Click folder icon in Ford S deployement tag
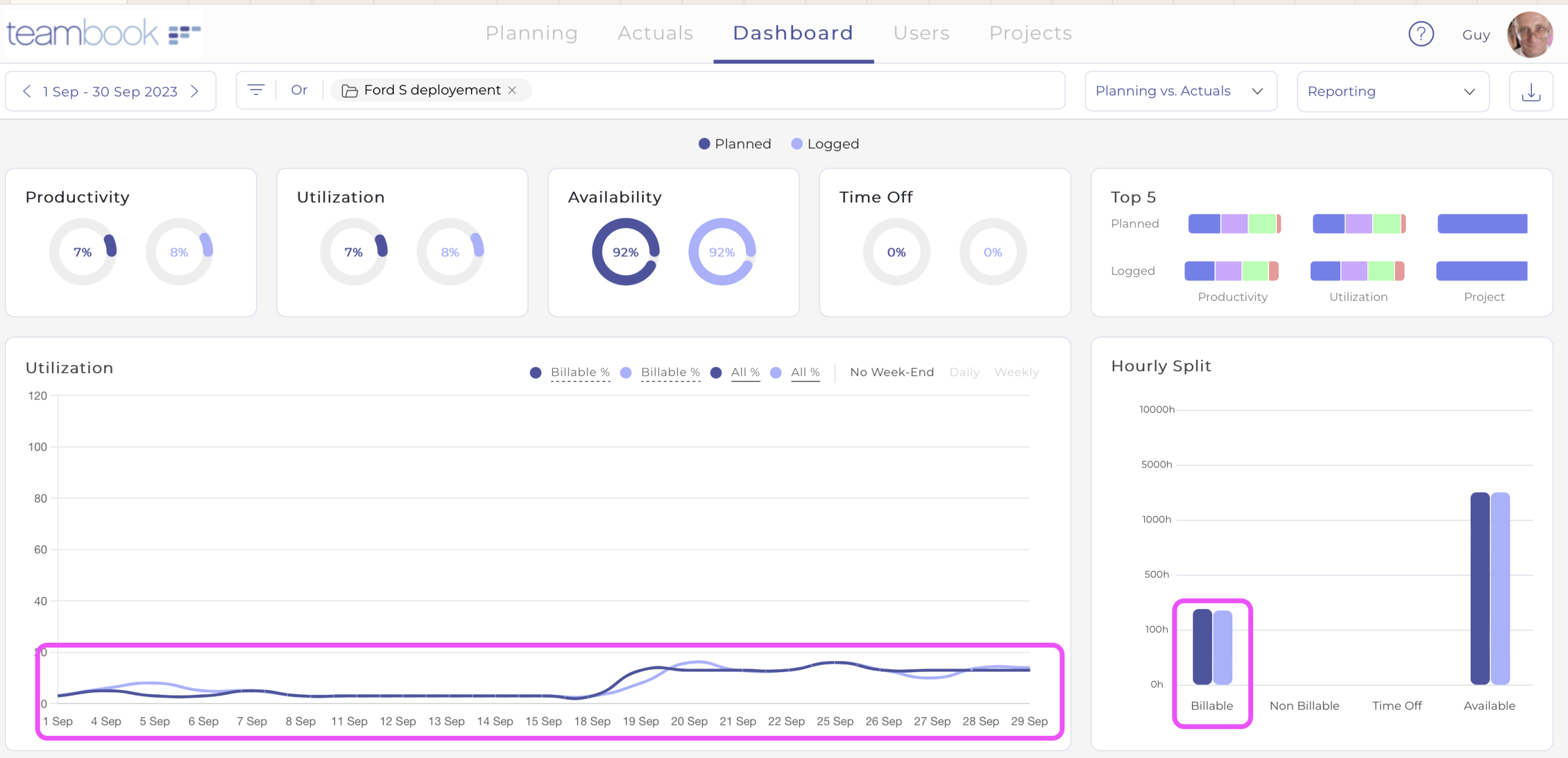The image size is (1568, 758). [350, 91]
